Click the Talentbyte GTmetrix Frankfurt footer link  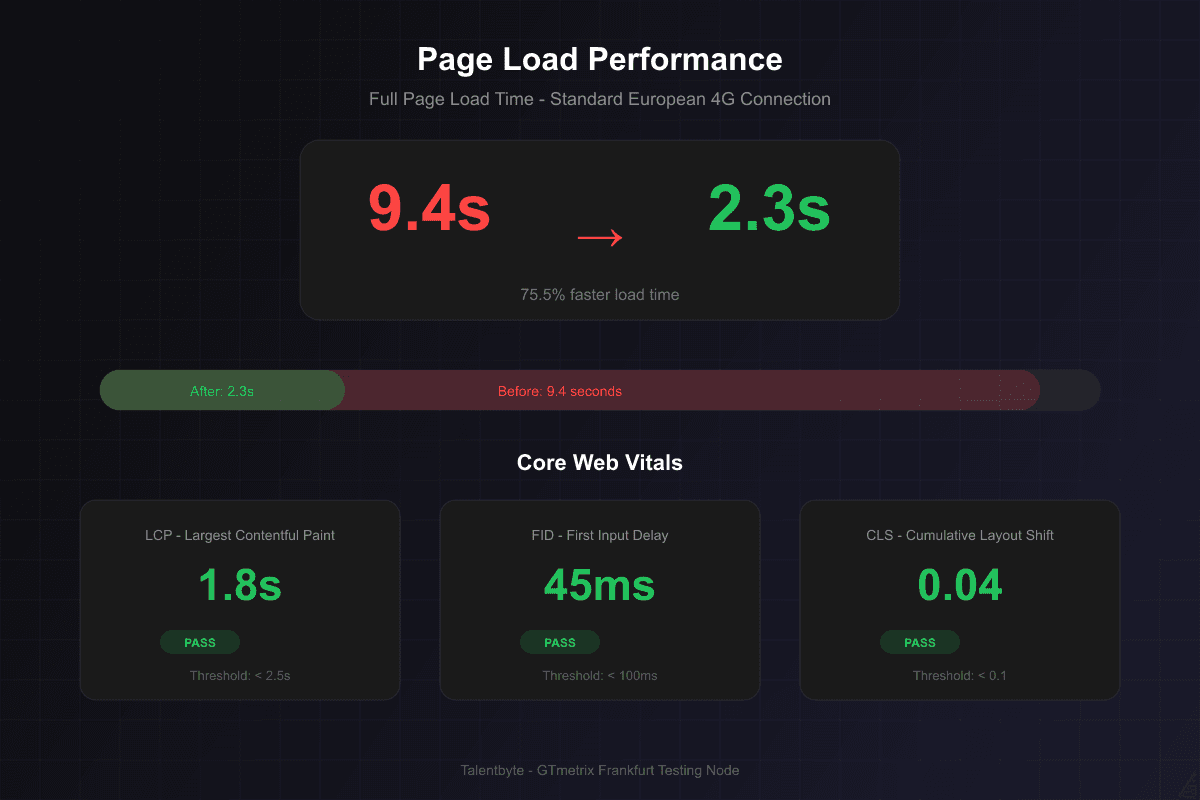599,770
